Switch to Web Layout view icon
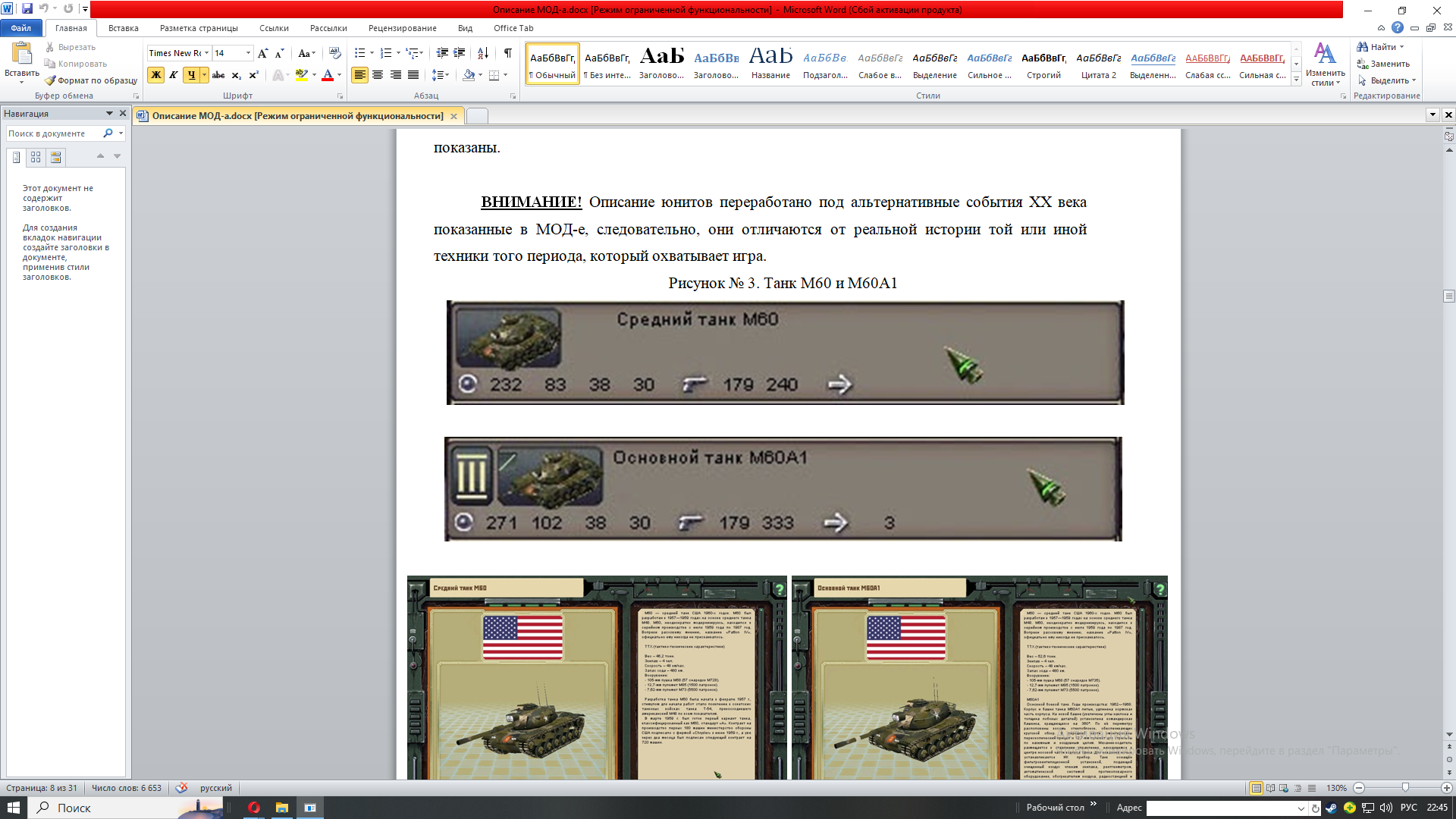 coord(1284,788)
